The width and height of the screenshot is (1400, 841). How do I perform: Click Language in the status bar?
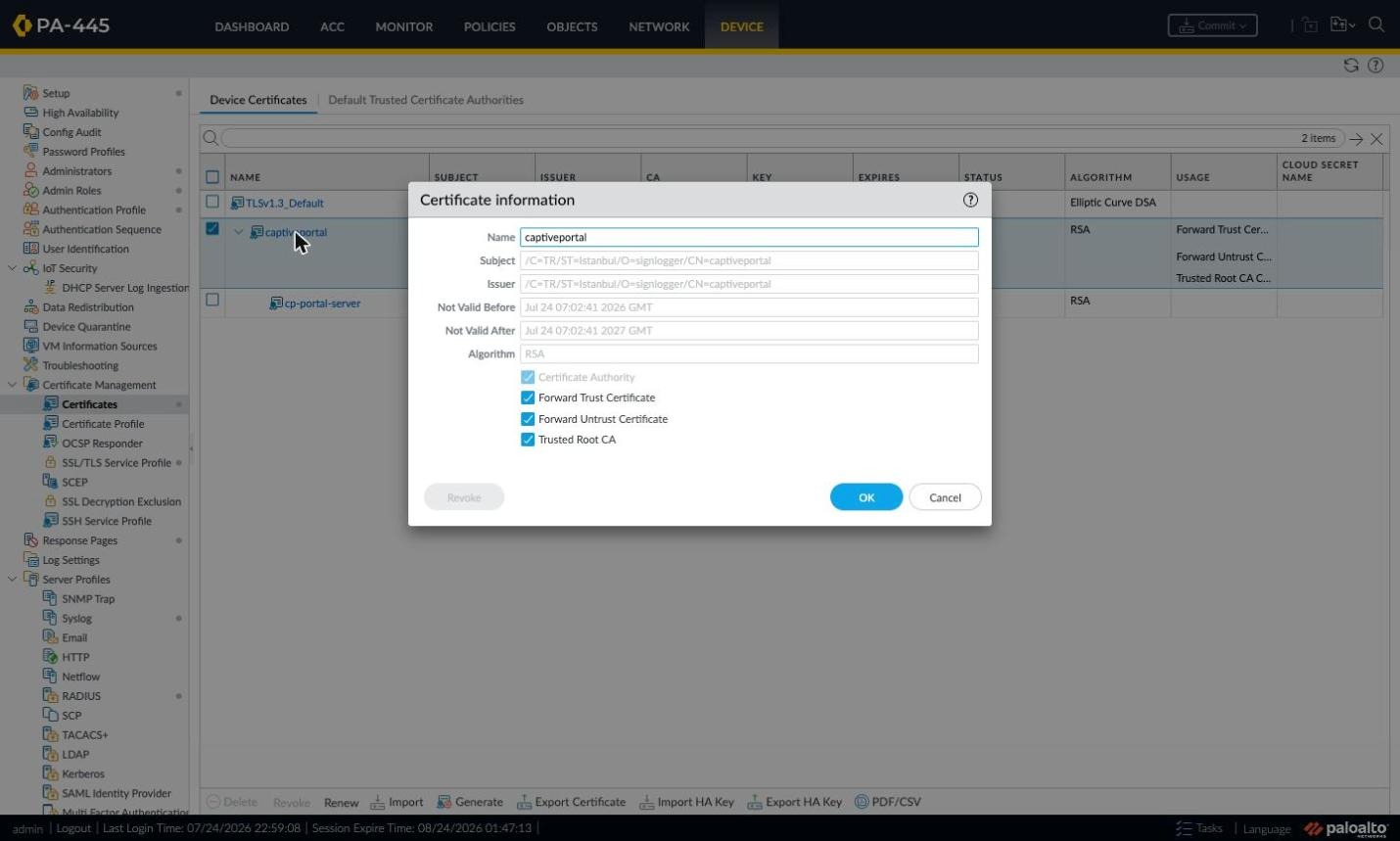1267,829
